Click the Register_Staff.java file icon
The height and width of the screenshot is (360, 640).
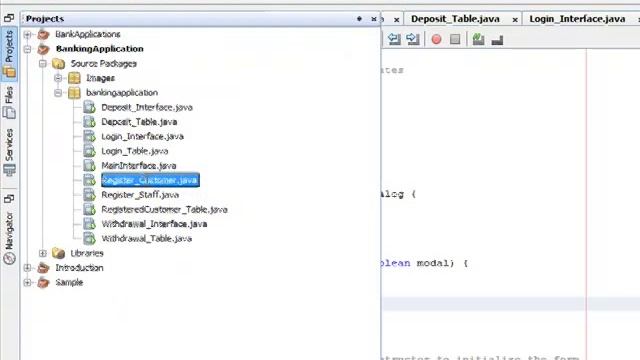tap(89, 195)
